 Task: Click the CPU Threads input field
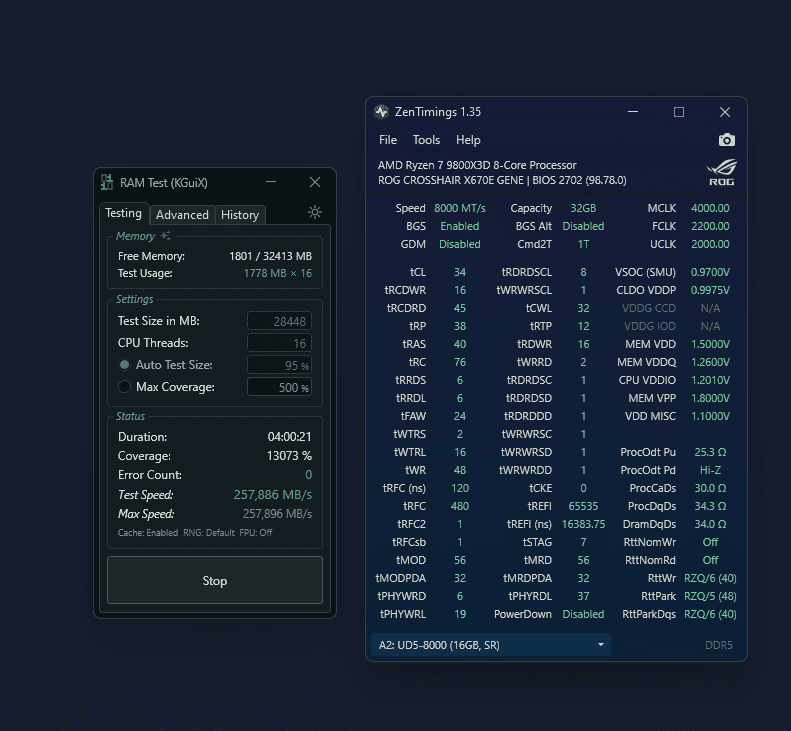tap(279, 343)
